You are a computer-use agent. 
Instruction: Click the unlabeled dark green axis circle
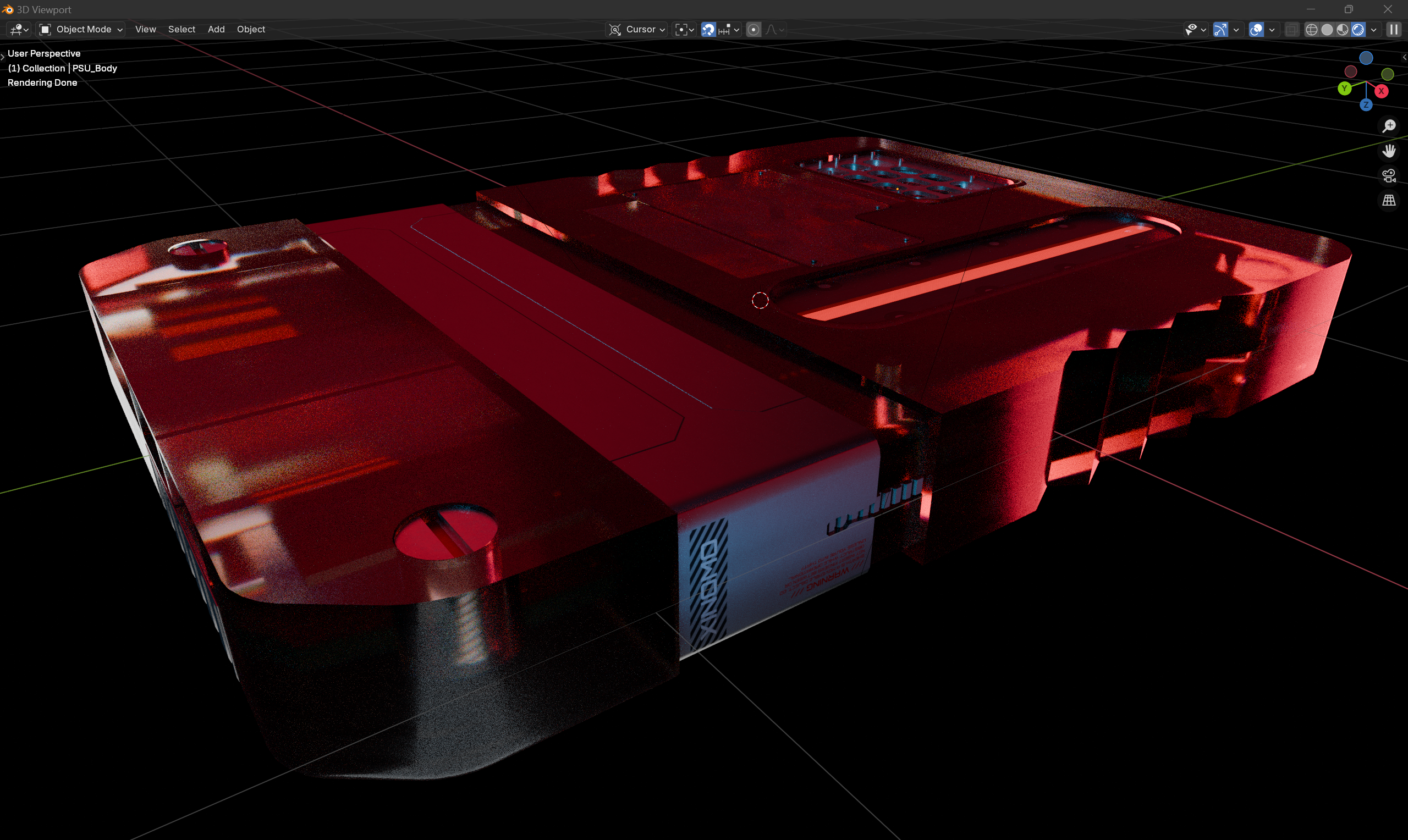click(x=1388, y=74)
